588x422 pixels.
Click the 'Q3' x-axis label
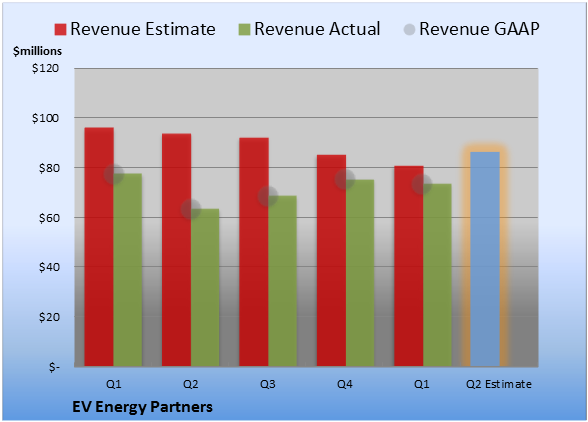coord(268,384)
